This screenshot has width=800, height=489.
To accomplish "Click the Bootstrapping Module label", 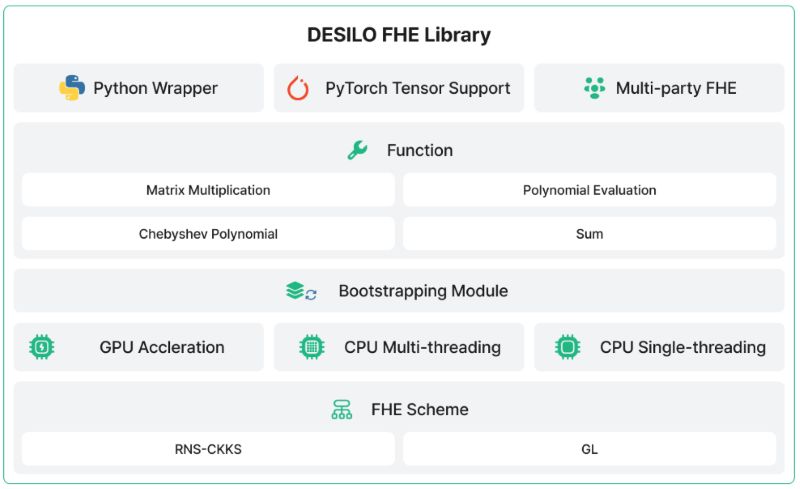I will tap(423, 291).
